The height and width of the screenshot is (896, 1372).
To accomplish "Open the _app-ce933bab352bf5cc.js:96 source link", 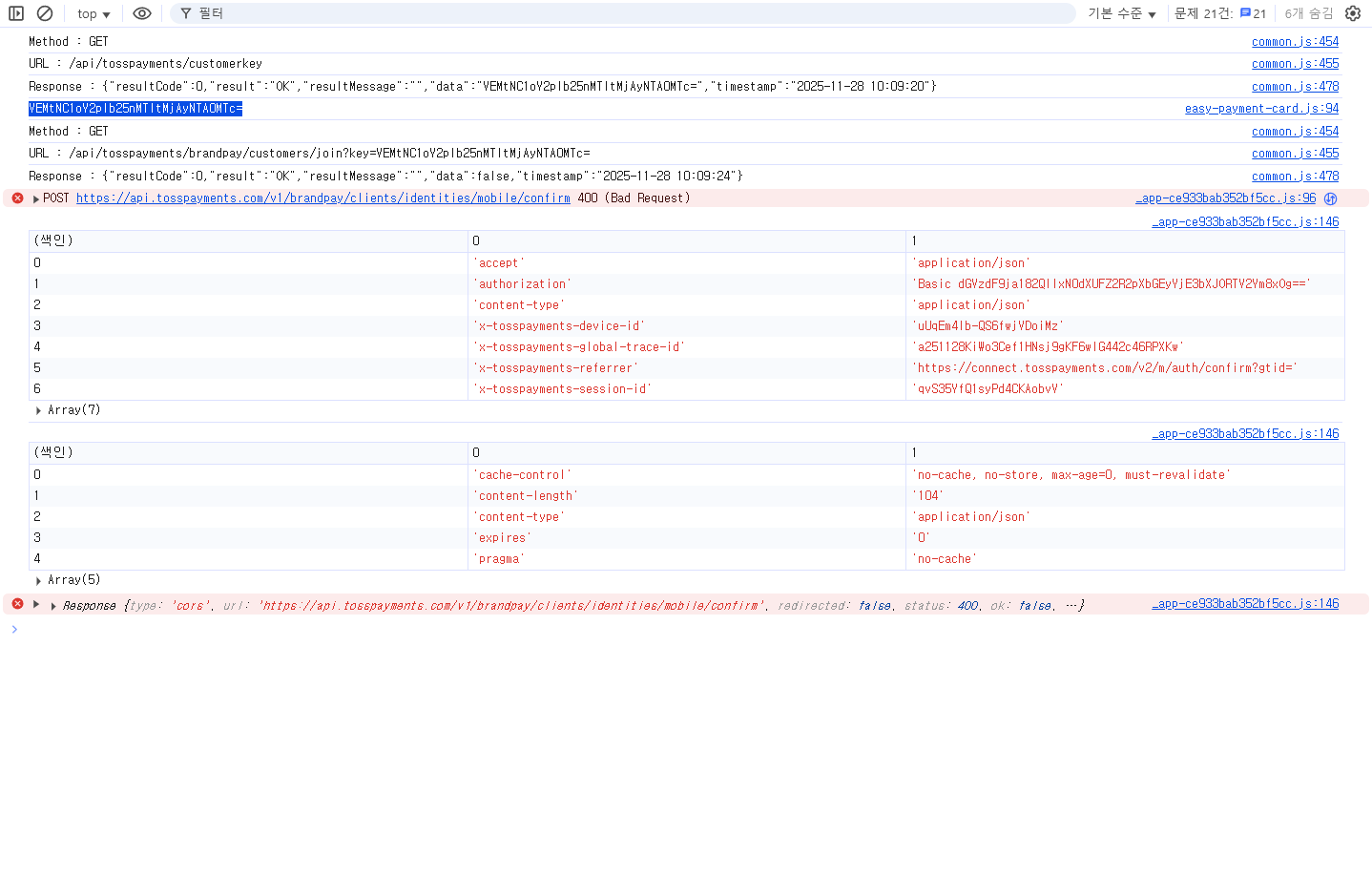I will (x=1226, y=198).
